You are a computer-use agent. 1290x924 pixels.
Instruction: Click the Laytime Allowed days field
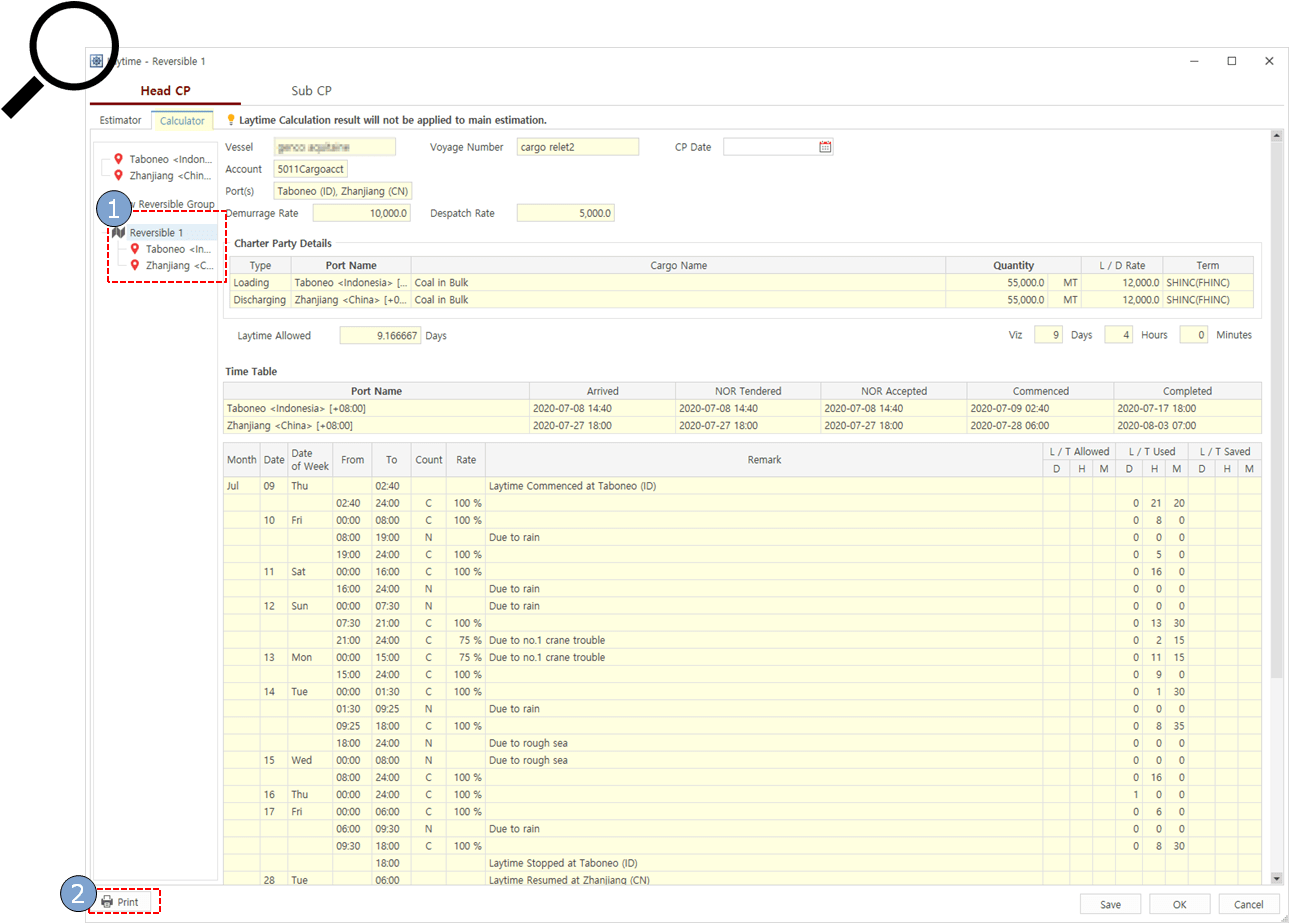point(380,336)
